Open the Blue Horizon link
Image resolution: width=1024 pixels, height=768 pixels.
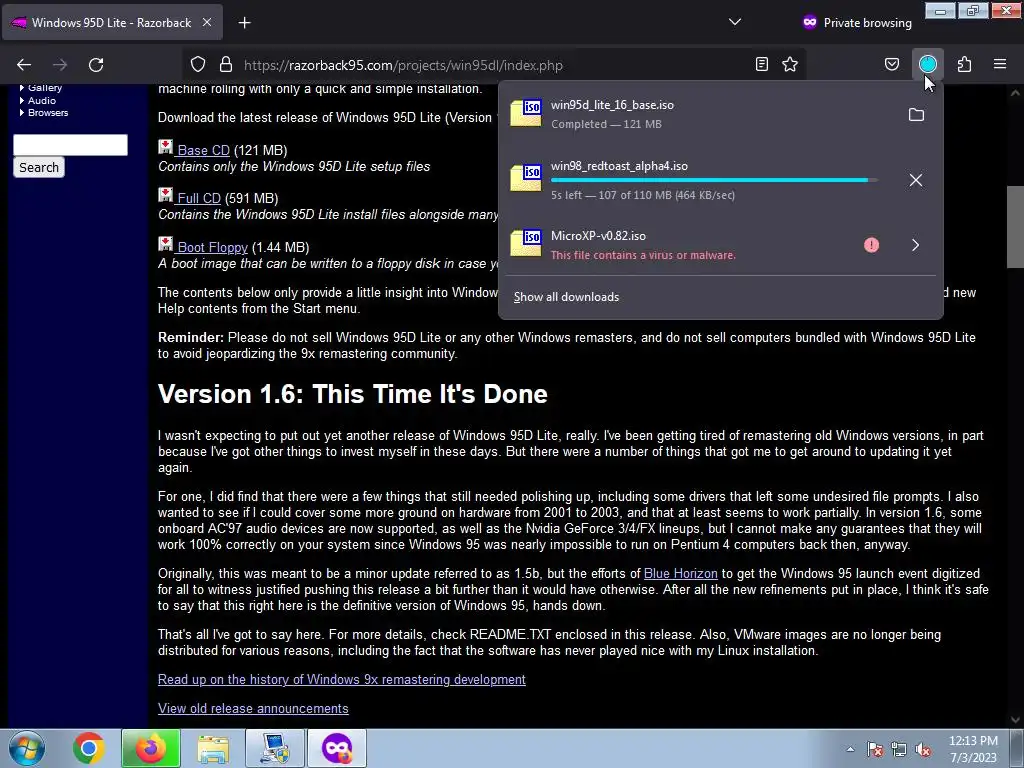pos(680,573)
